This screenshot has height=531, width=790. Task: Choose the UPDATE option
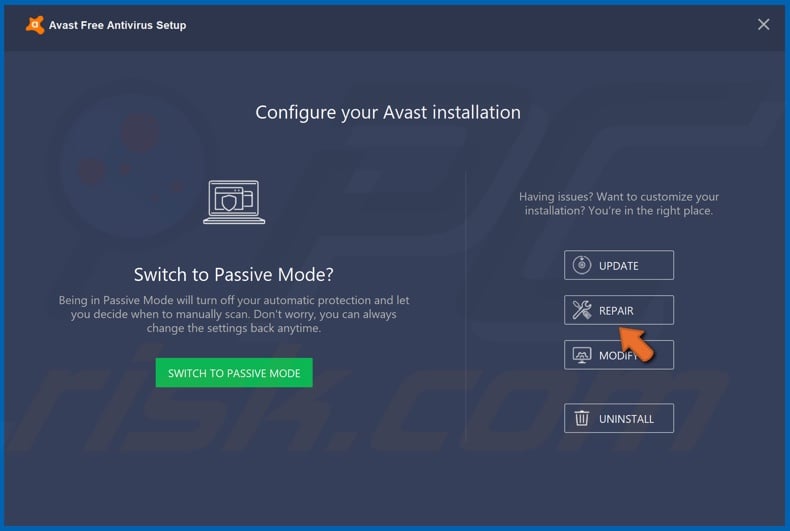coord(619,265)
